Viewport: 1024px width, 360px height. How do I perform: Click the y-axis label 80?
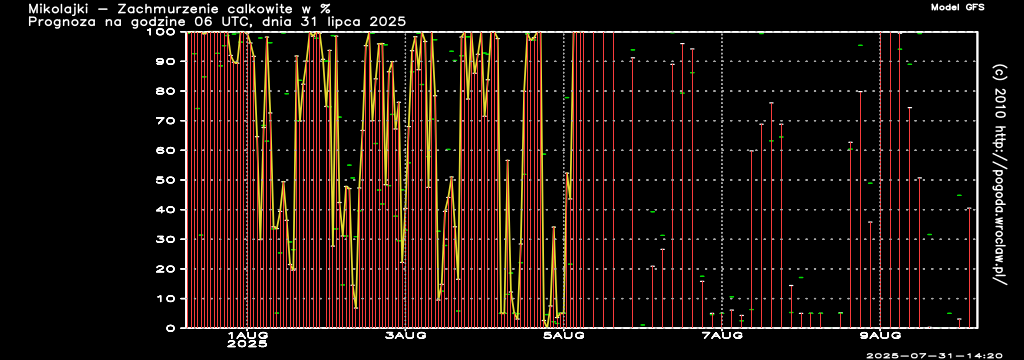[x=166, y=91]
